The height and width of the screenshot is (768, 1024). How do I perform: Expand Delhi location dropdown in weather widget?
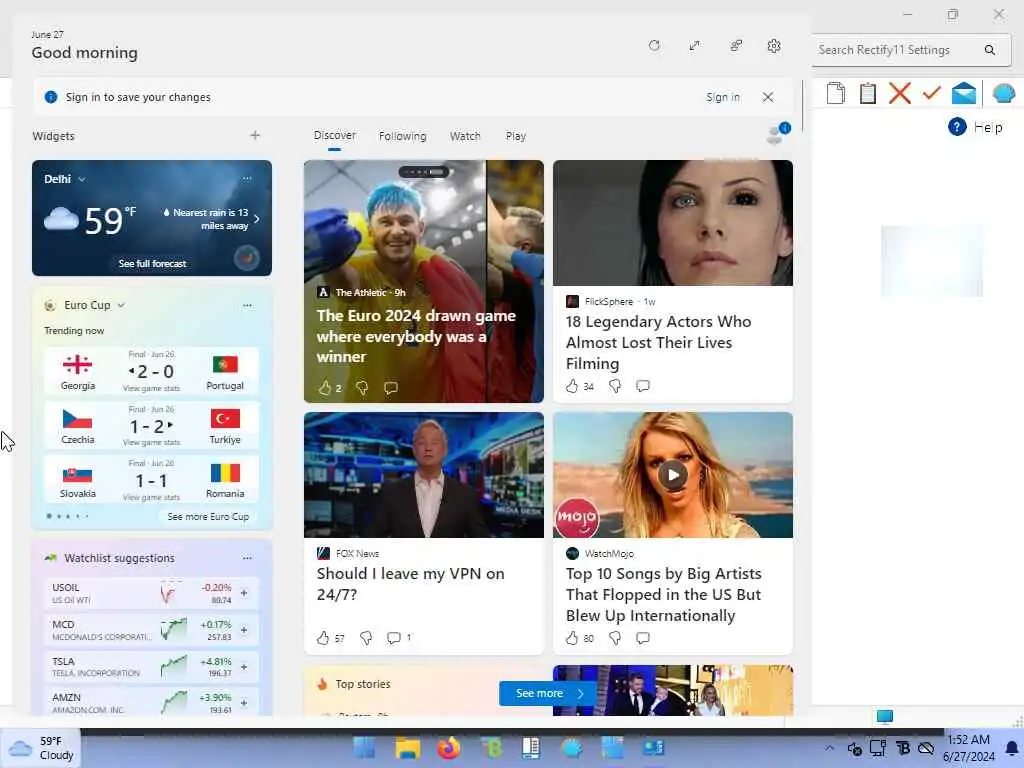tap(81, 179)
